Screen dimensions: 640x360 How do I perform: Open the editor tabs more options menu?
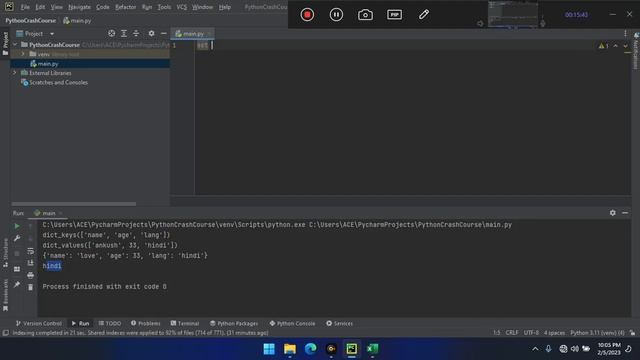pyautogui.click(x=625, y=33)
